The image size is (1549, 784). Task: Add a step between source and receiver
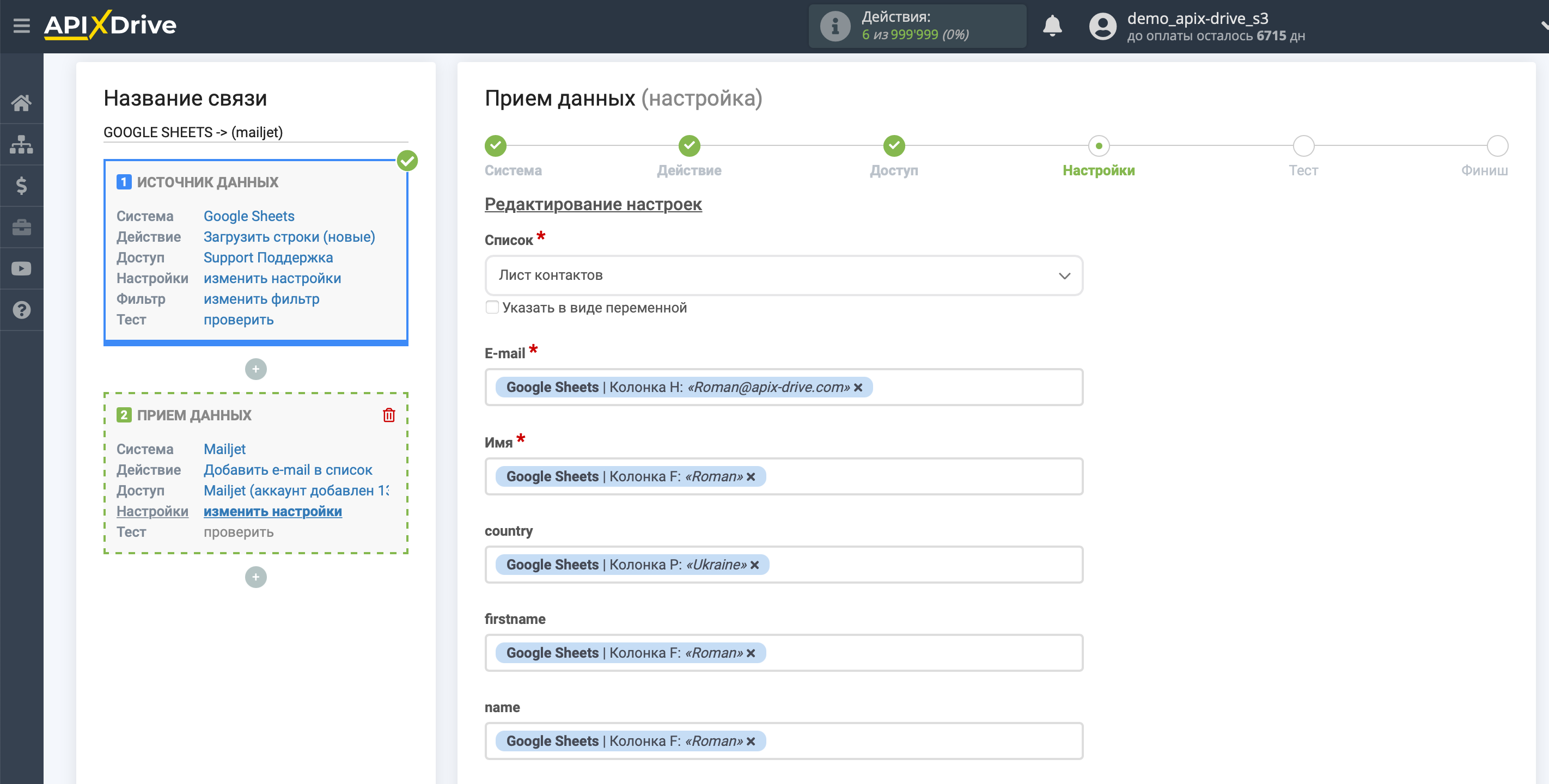255,369
